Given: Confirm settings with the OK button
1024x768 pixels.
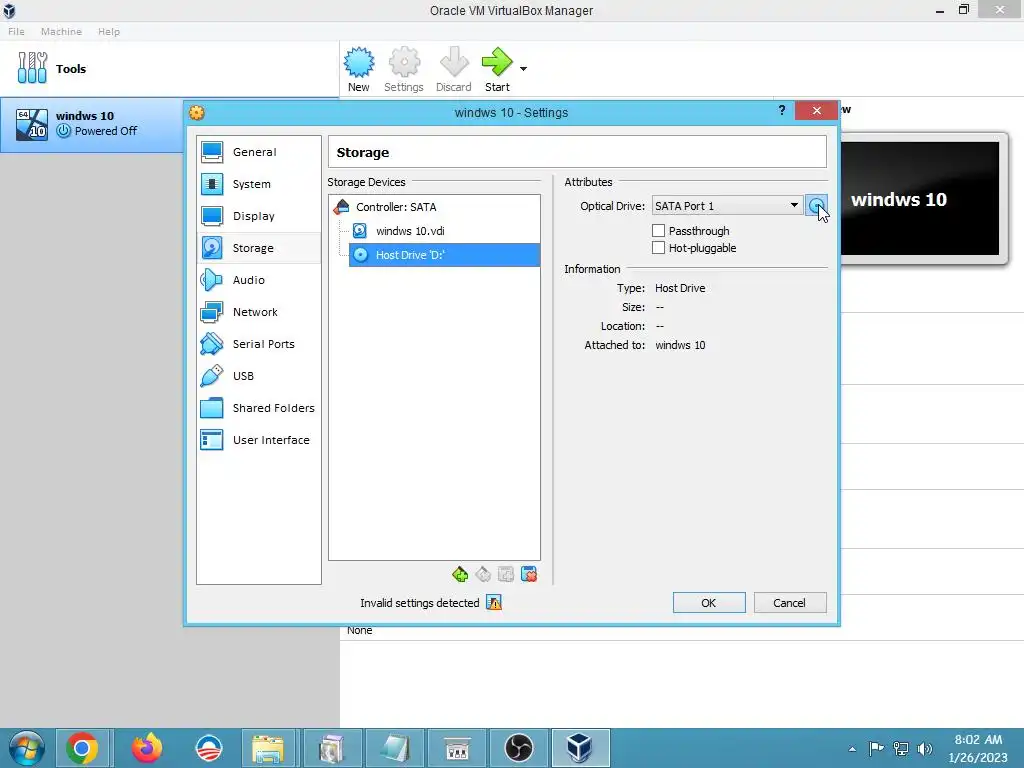Looking at the screenshot, I should tap(709, 603).
